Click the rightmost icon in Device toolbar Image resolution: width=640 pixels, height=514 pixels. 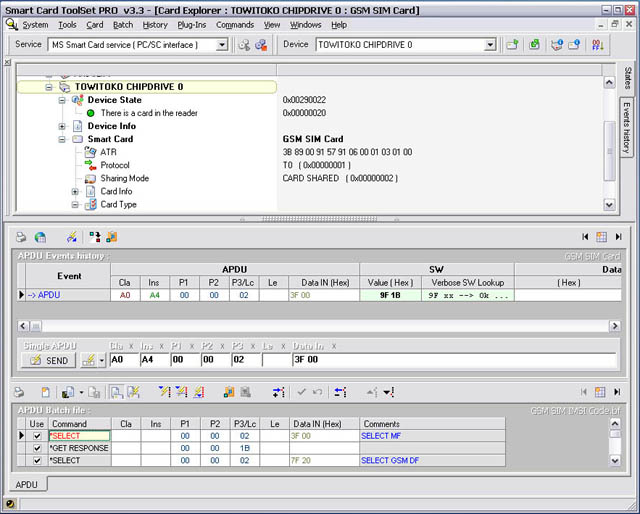[x=598, y=45]
